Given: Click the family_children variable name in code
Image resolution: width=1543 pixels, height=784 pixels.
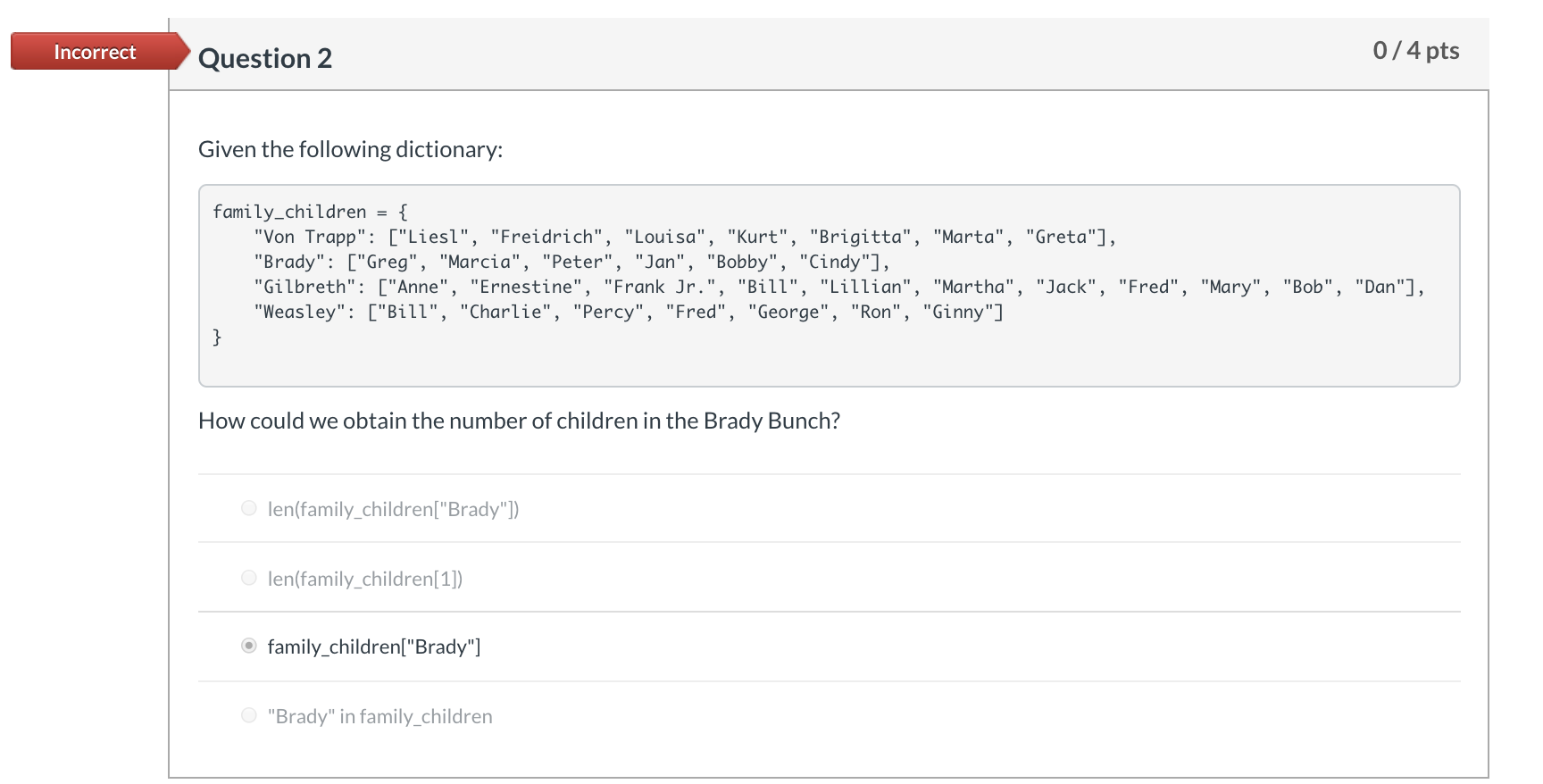Looking at the screenshot, I should click(289, 212).
